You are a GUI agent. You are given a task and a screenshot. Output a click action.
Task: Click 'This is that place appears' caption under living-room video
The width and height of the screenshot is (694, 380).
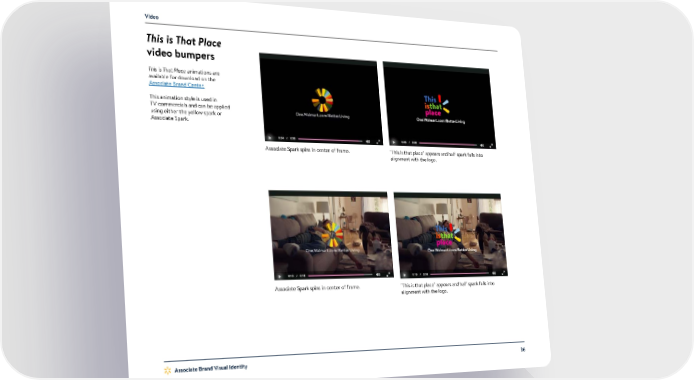[x=448, y=288]
